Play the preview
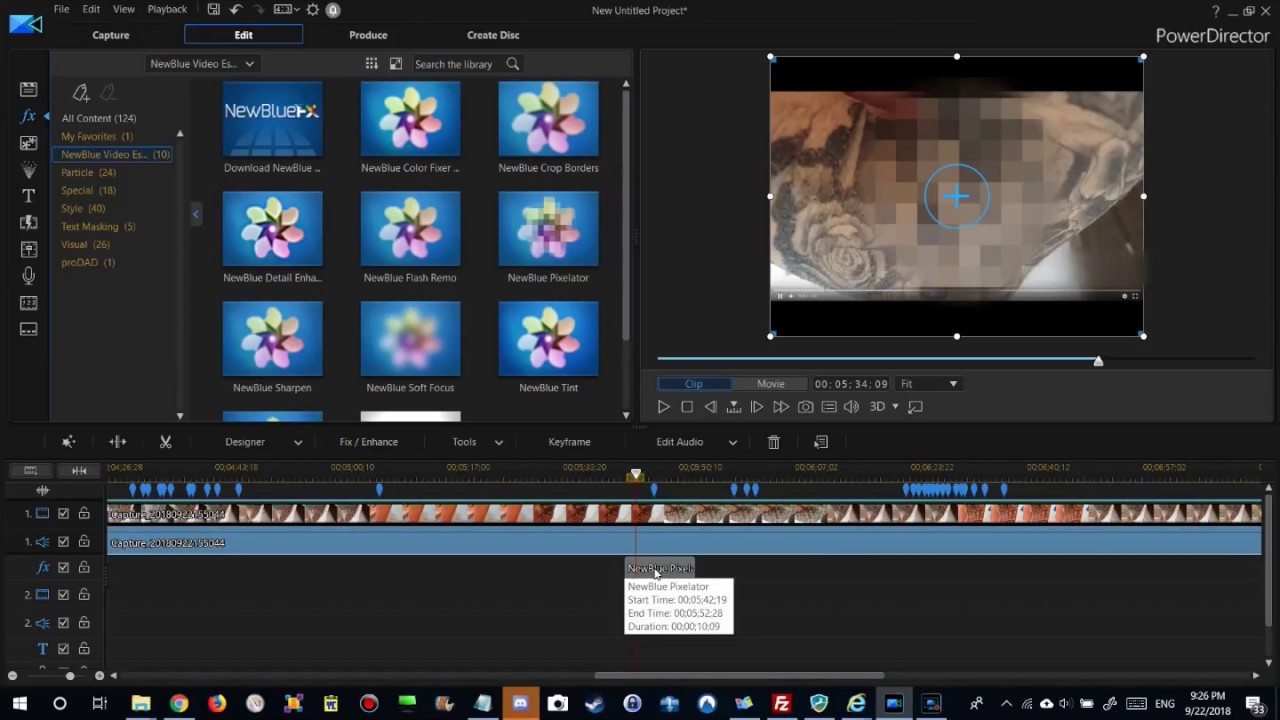 (663, 407)
